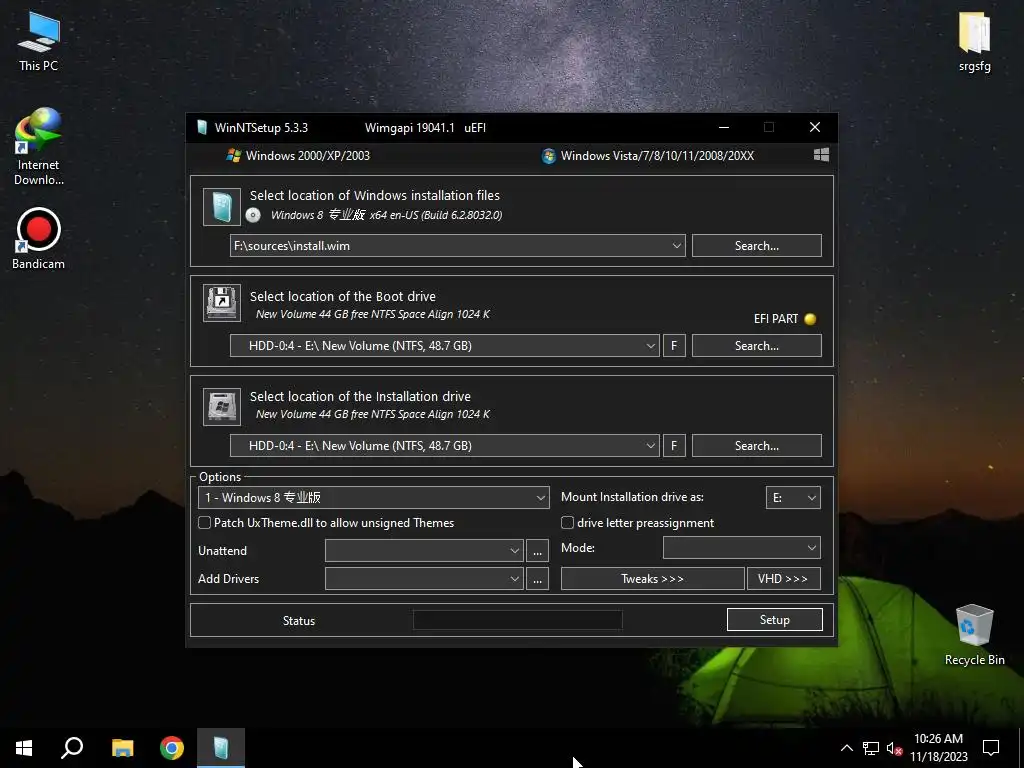Click the muted volume tray icon
This screenshot has height=768, width=1024.
pyautogui.click(x=894, y=748)
